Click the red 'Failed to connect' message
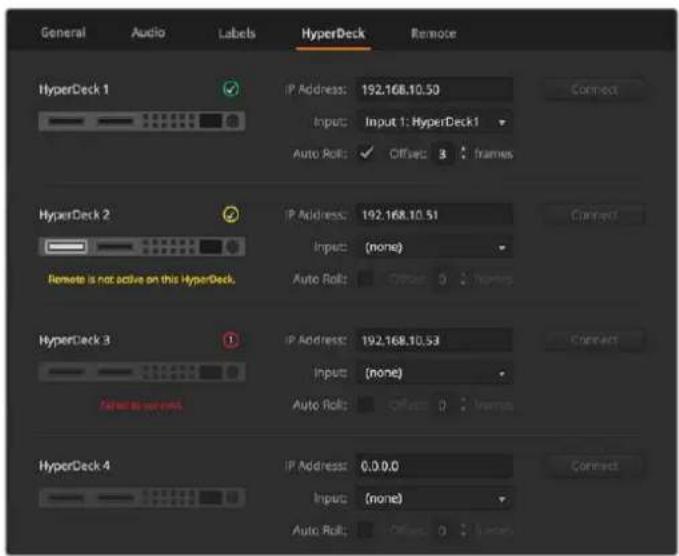The width and height of the screenshot is (679, 556). click(142, 405)
